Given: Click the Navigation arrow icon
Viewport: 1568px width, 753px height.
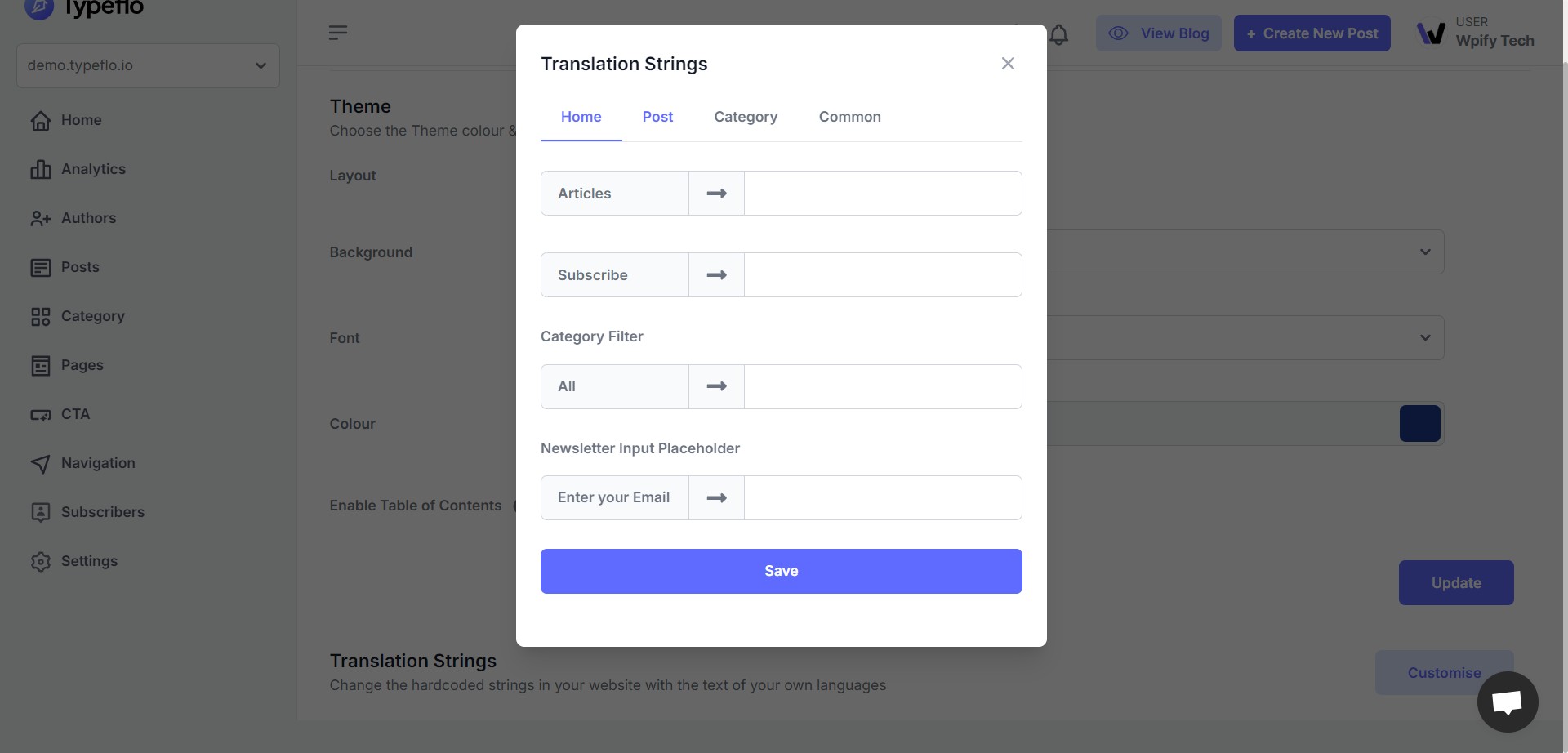Looking at the screenshot, I should (x=41, y=463).
